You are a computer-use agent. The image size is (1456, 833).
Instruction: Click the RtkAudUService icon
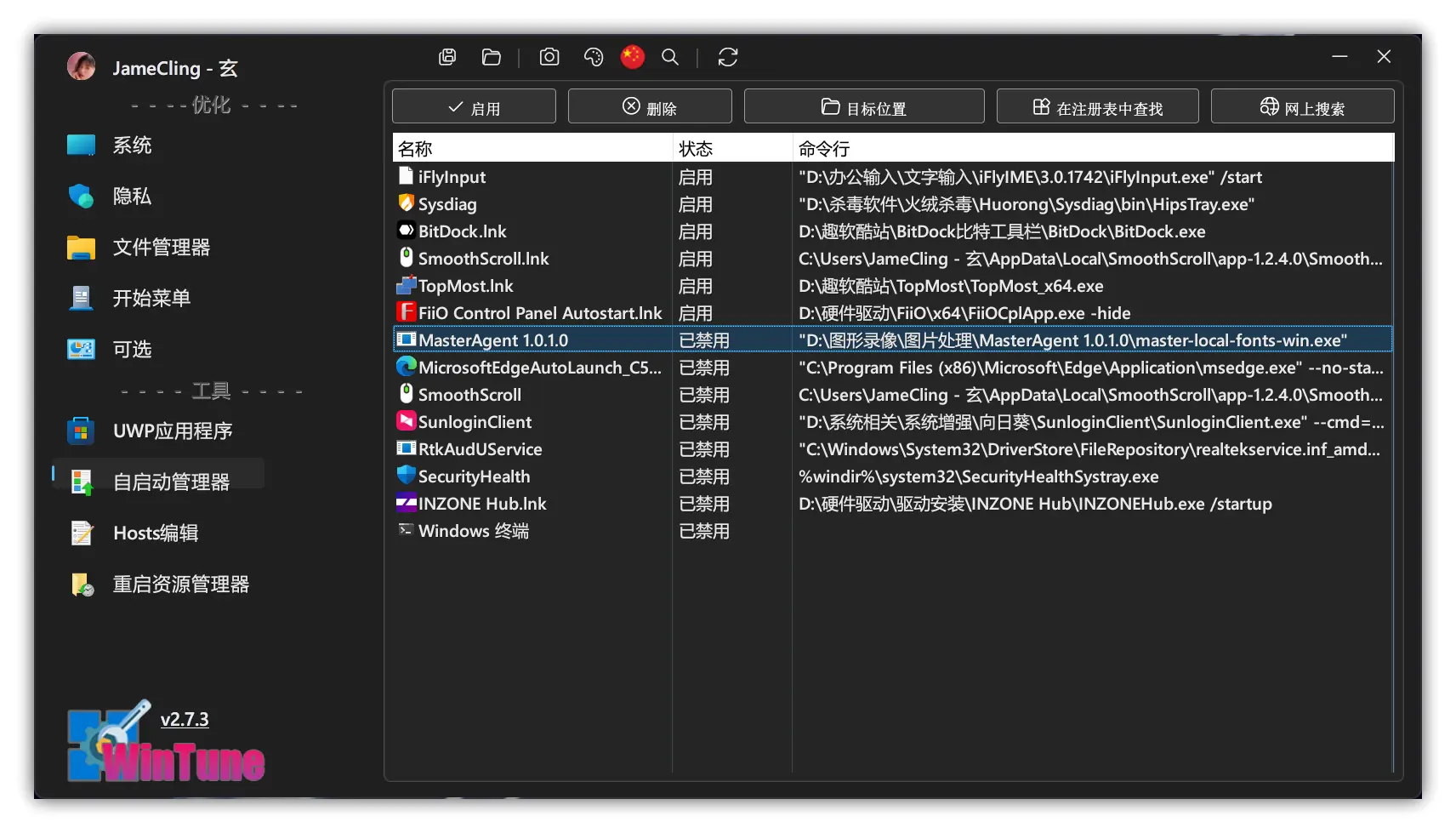407,448
